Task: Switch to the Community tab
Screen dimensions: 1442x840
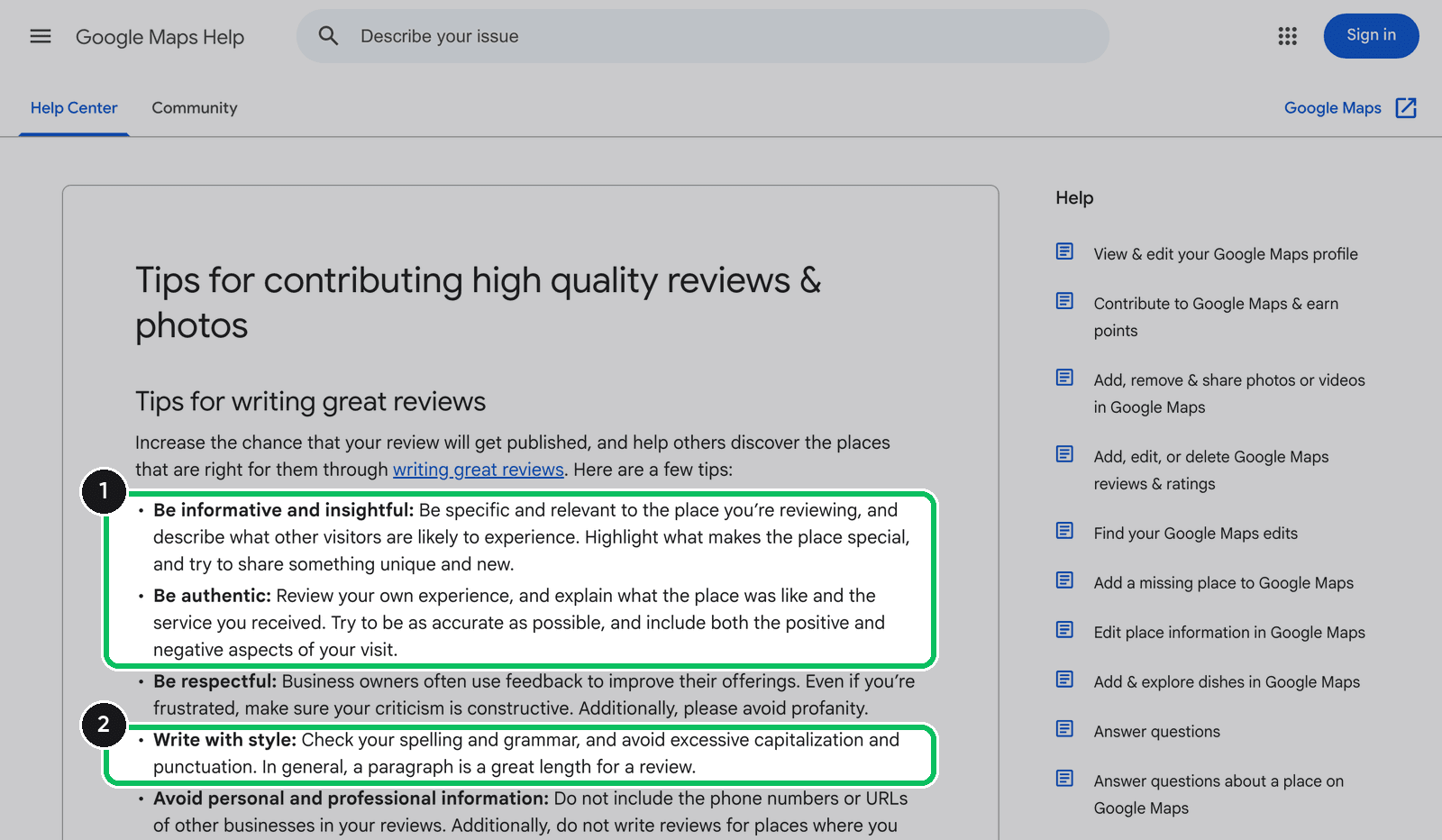Action: 195,108
